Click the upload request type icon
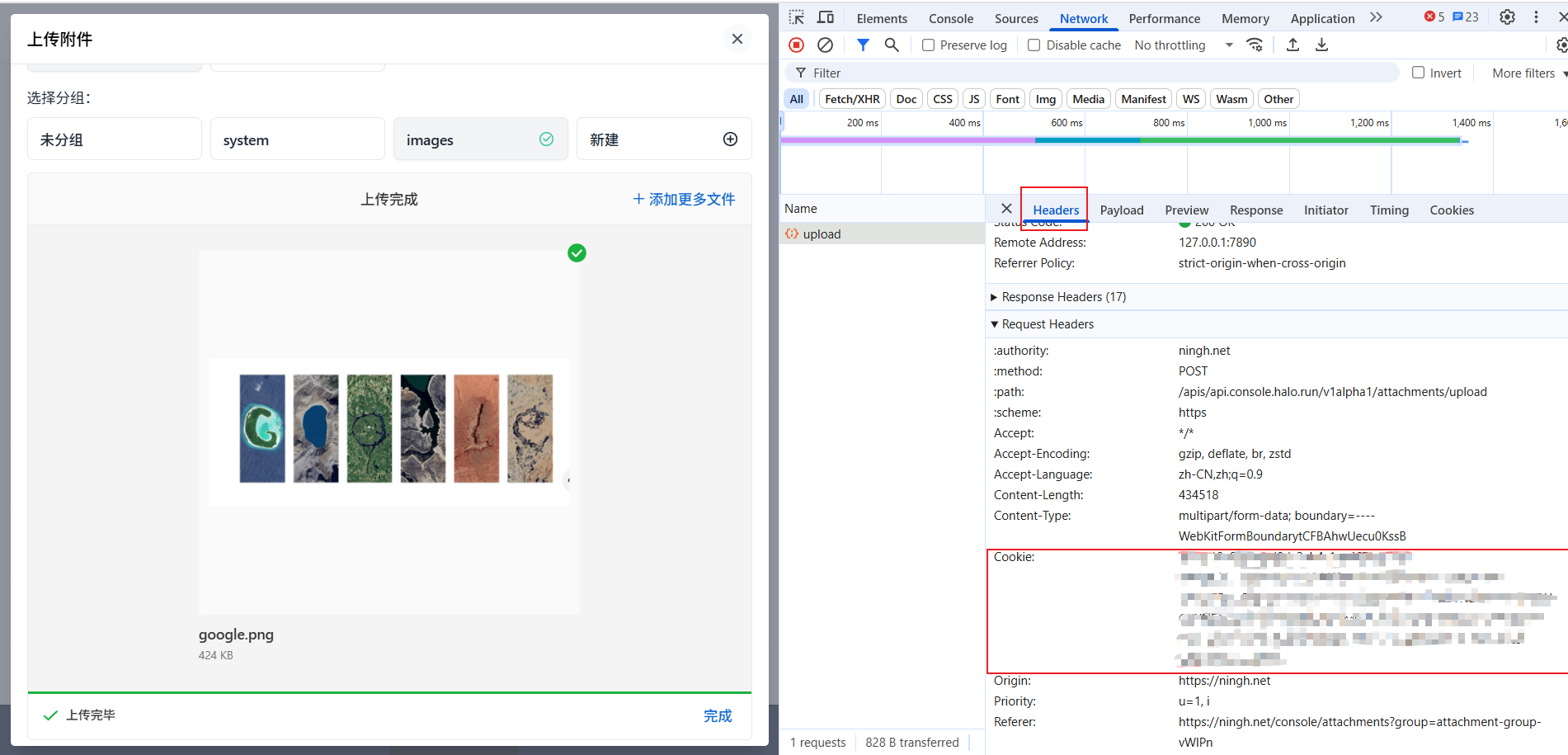 coord(792,234)
